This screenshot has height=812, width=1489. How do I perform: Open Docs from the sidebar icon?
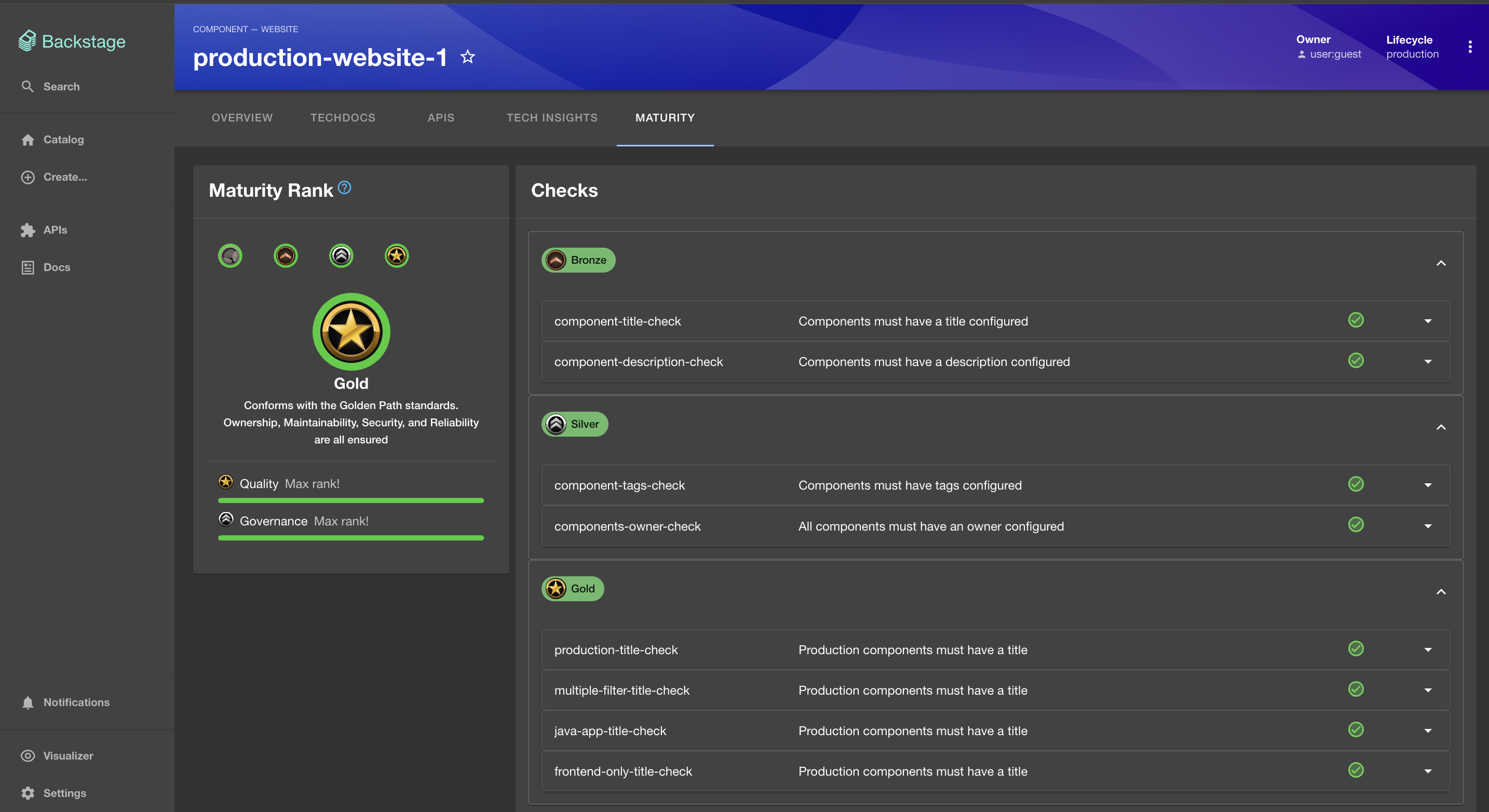[28, 267]
